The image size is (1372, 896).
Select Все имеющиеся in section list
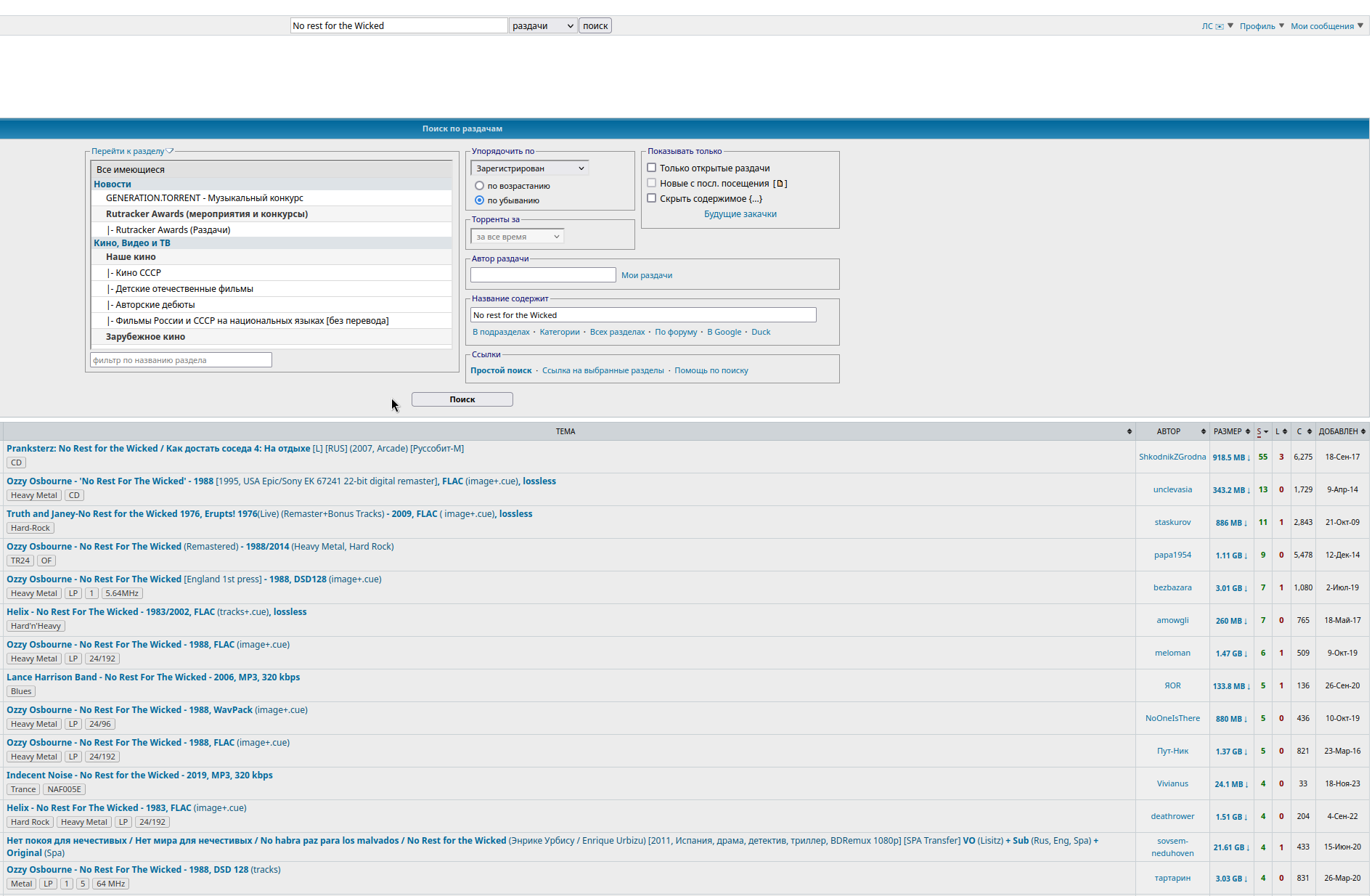(x=271, y=169)
